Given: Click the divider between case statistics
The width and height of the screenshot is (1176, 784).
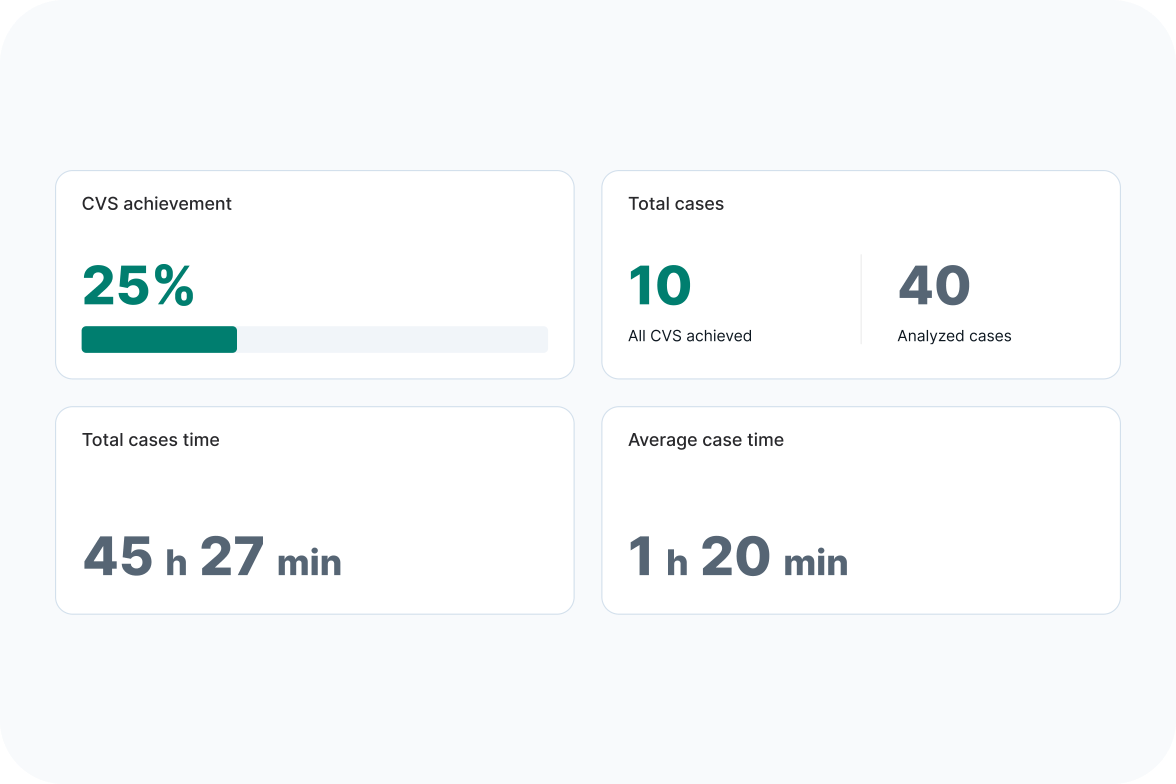Looking at the screenshot, I should [x=862, y=298].
